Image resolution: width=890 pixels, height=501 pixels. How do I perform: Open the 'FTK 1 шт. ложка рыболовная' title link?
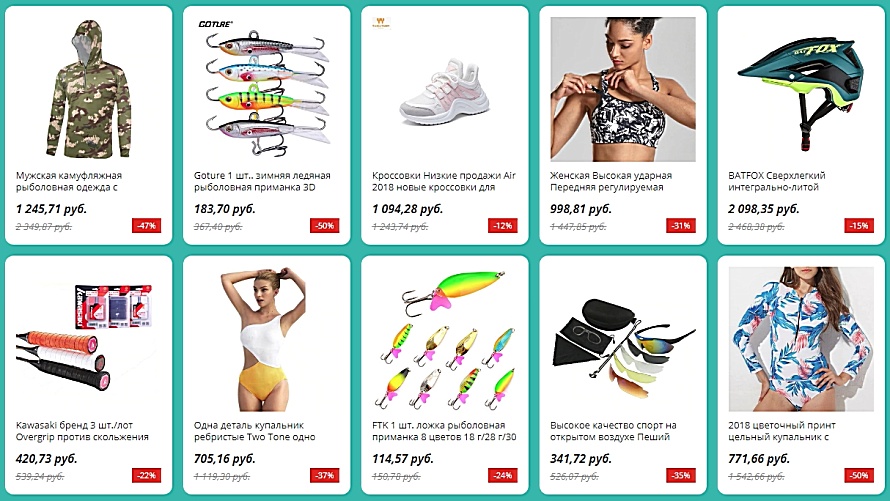444,431
